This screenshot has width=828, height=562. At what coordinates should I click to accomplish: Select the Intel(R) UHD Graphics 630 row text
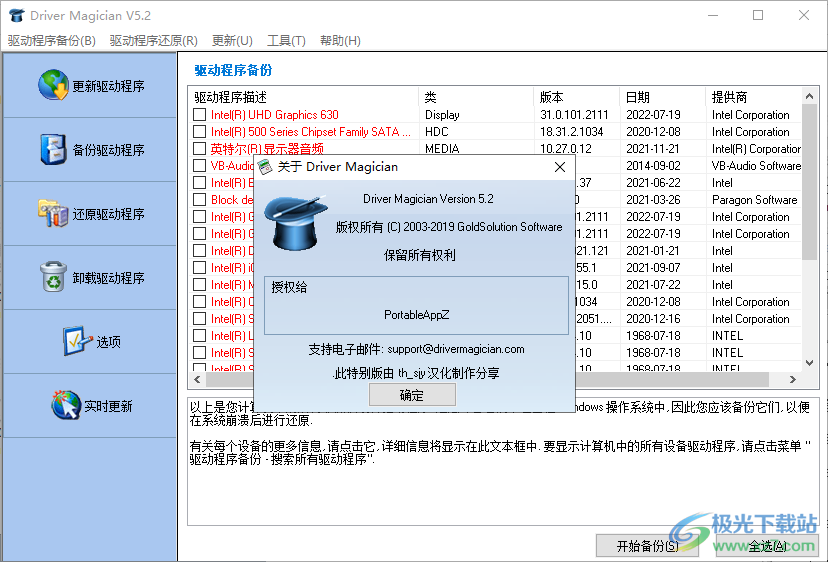pos(275,115)
